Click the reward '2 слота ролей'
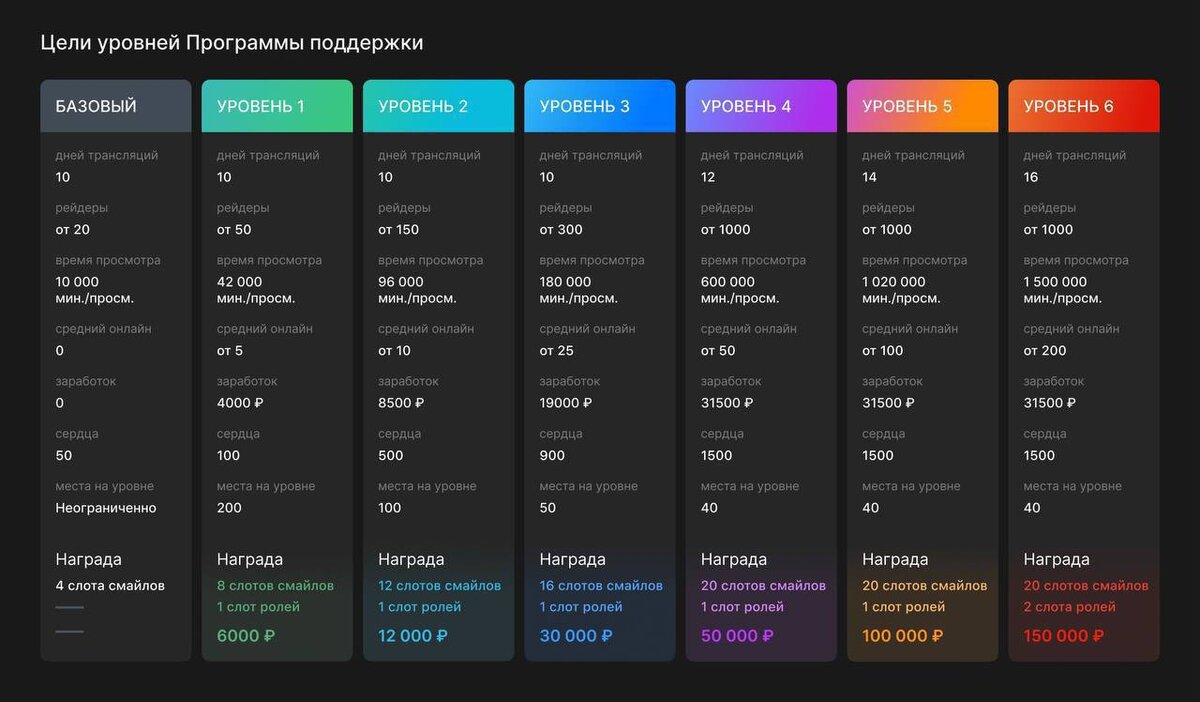 click(x=1069, y=607)
